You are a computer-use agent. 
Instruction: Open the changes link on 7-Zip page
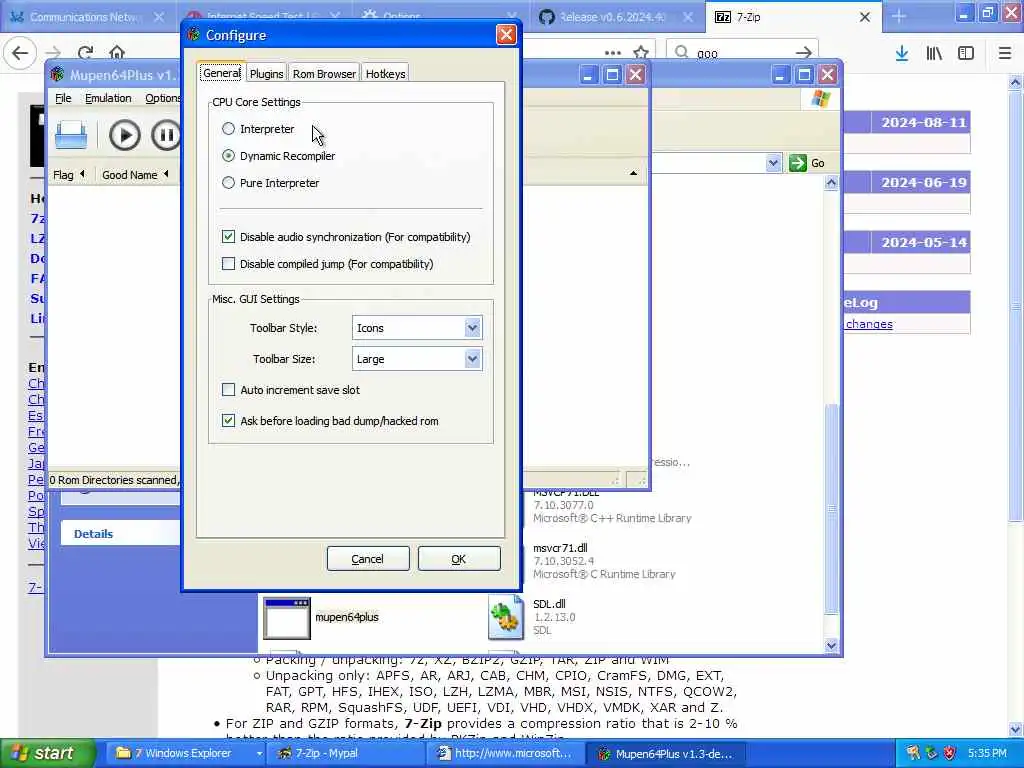pos(869,324)
